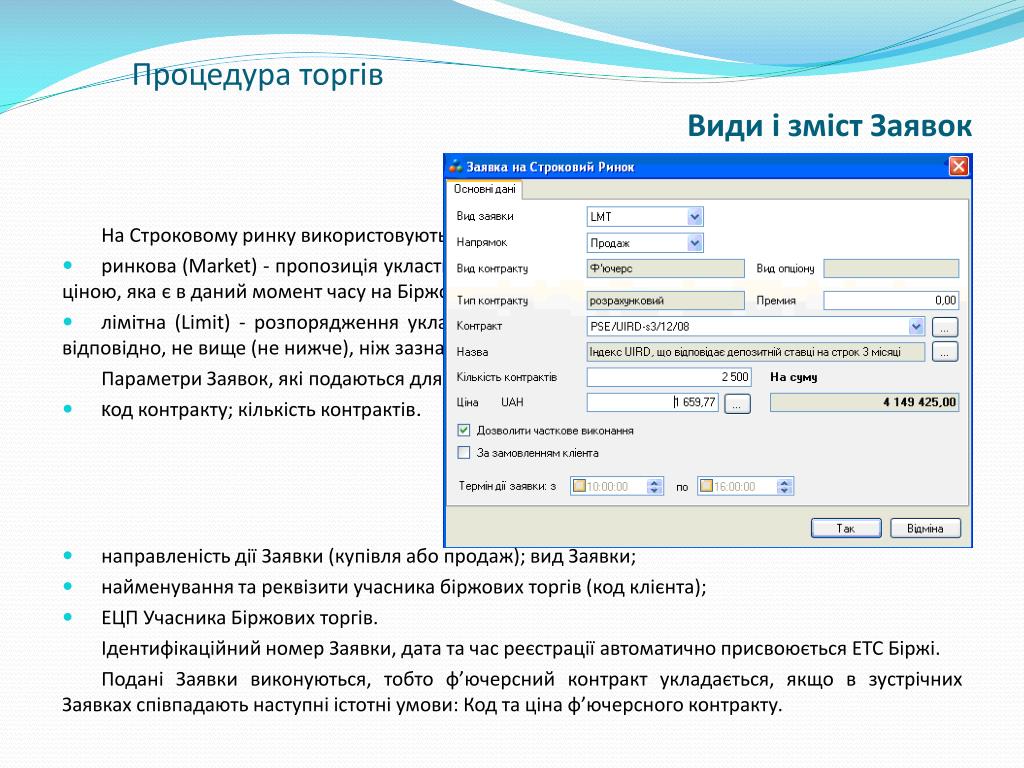
Task: Click the Назва Індекс UIRD field
Action: pyautogui.click(x=756, y=352)
